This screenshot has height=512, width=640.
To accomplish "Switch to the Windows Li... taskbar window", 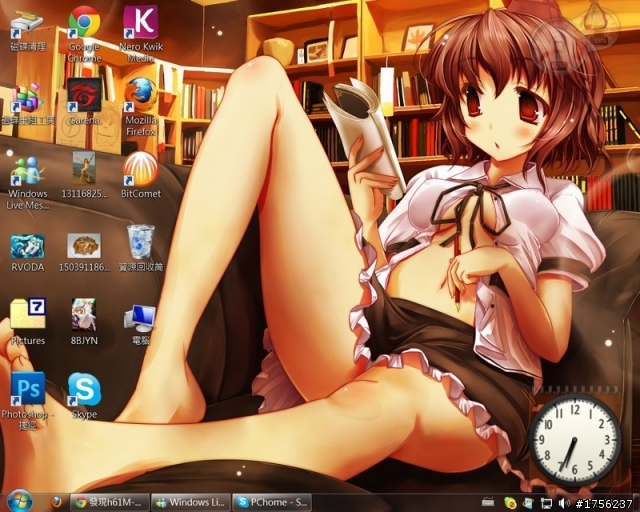I will (x=191, y=502).
